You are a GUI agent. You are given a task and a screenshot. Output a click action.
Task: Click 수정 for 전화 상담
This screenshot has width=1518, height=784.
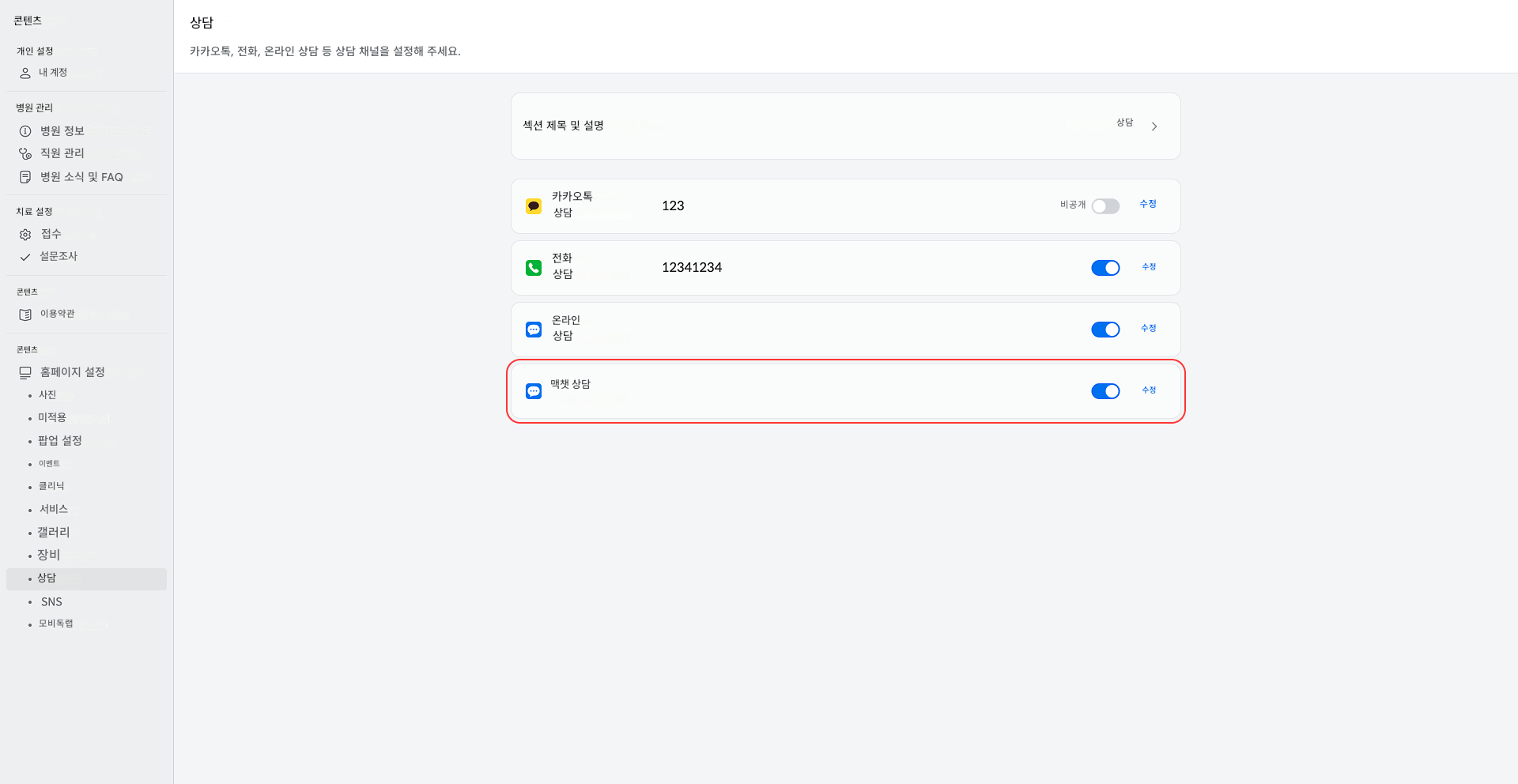click(1149, 267)
